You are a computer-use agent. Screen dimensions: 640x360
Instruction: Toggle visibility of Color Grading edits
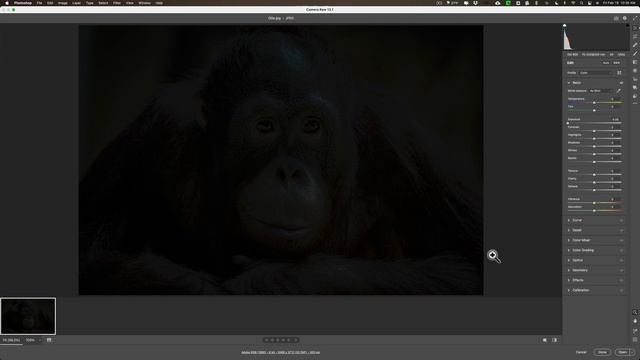click(621, 250)
